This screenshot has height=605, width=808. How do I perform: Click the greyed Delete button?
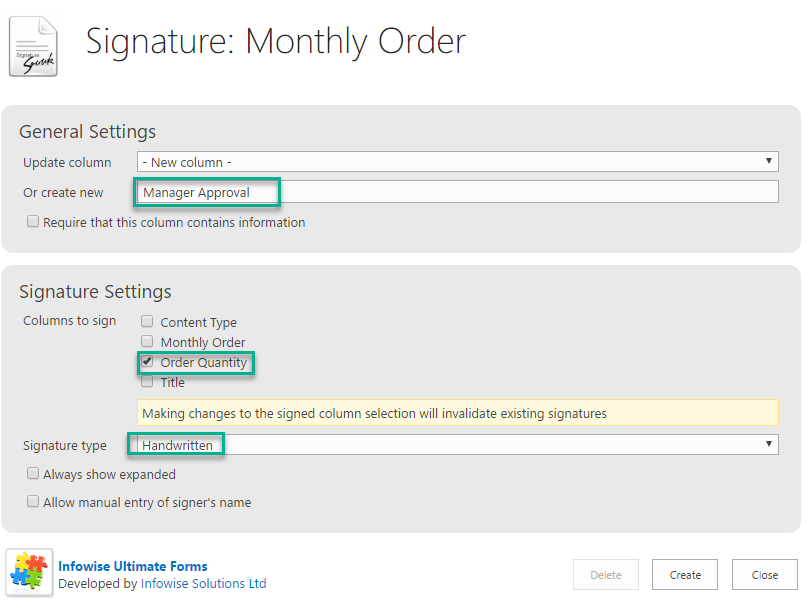pyautogui.click(x=605, y=575)
